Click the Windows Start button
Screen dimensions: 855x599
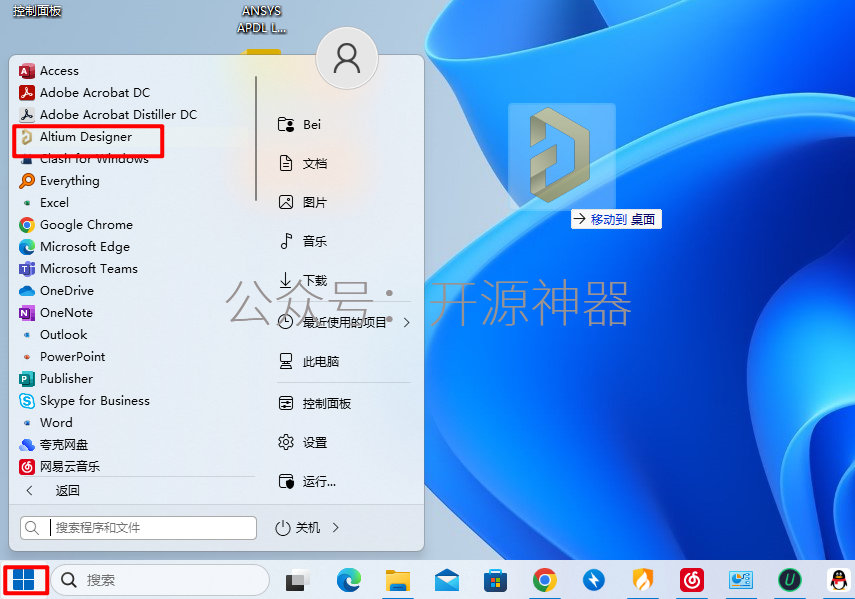click(x=24, y=580)
